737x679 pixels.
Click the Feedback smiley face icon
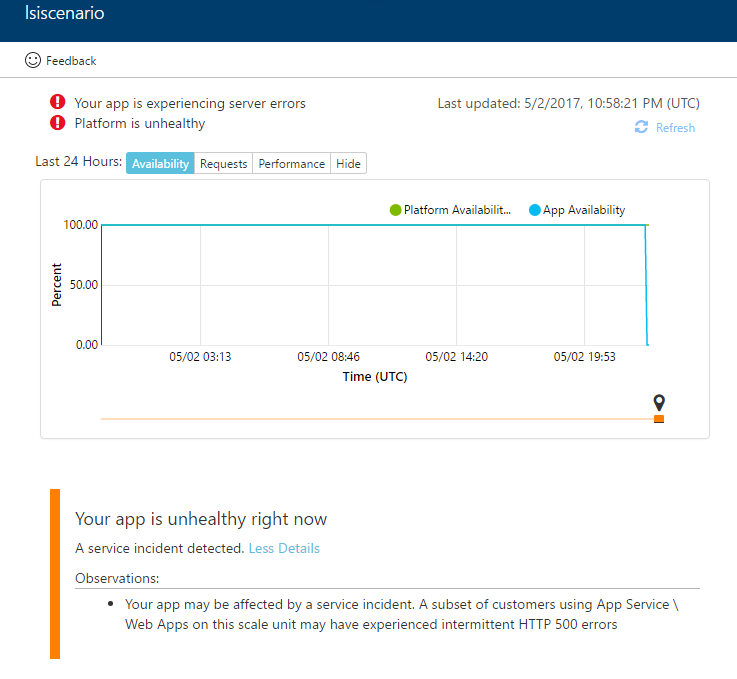(x=33, y=60)
